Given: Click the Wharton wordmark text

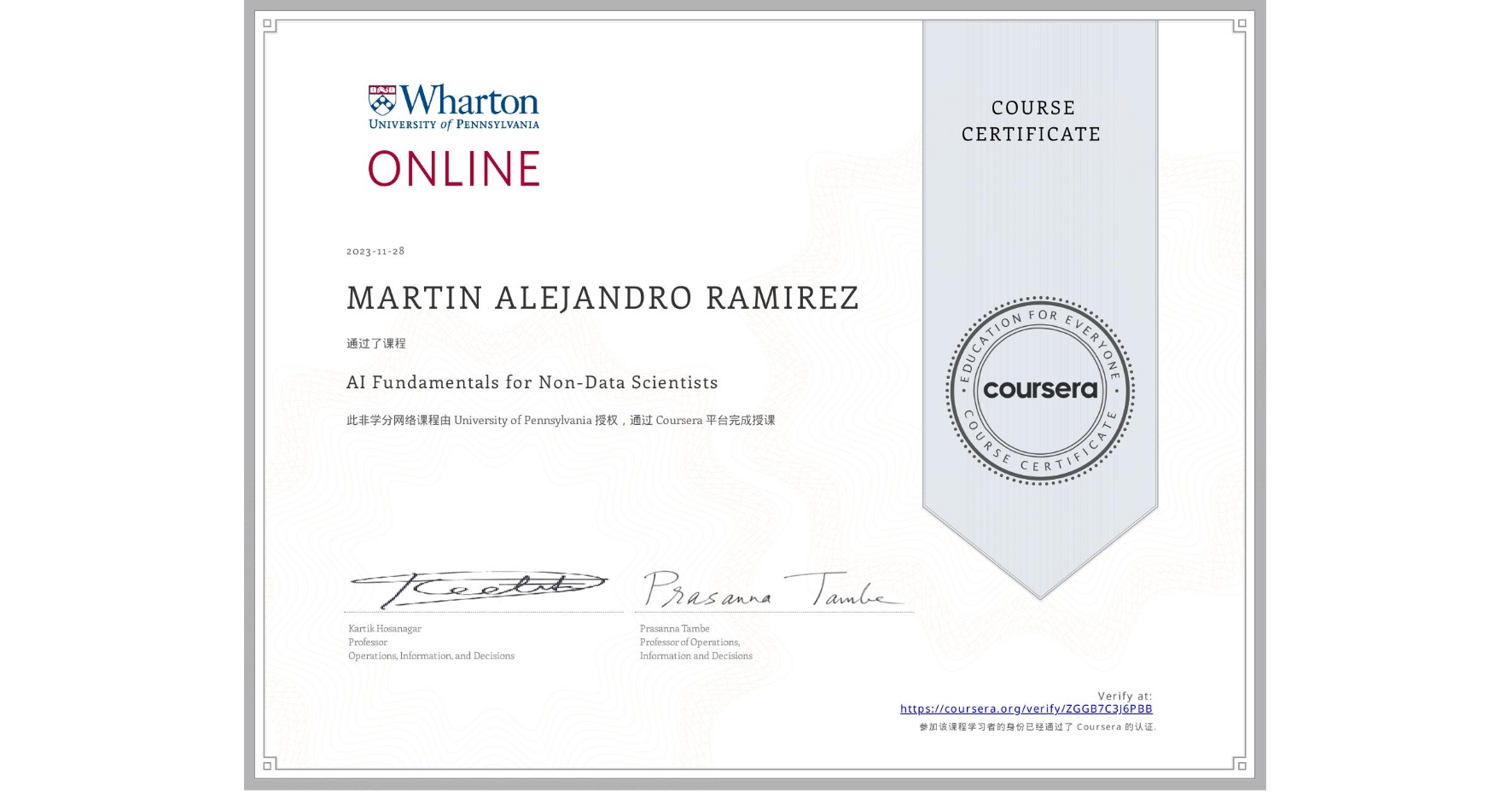Looking at the screenshot, I should click(x=469, y=100).
